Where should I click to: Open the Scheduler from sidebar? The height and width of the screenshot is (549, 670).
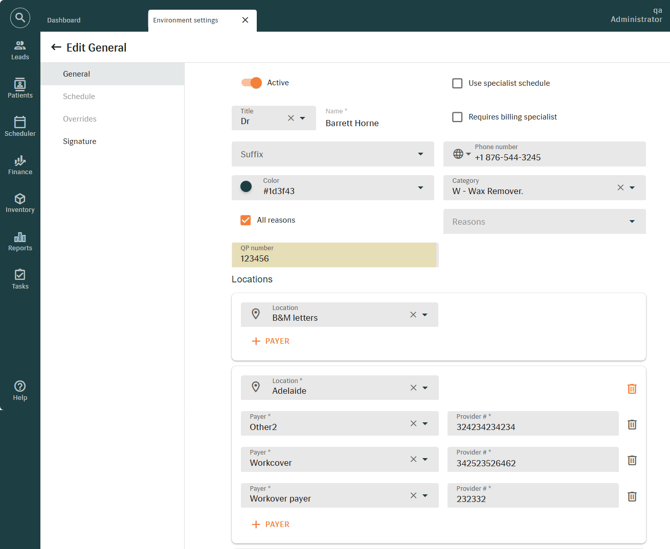point(20,126)
